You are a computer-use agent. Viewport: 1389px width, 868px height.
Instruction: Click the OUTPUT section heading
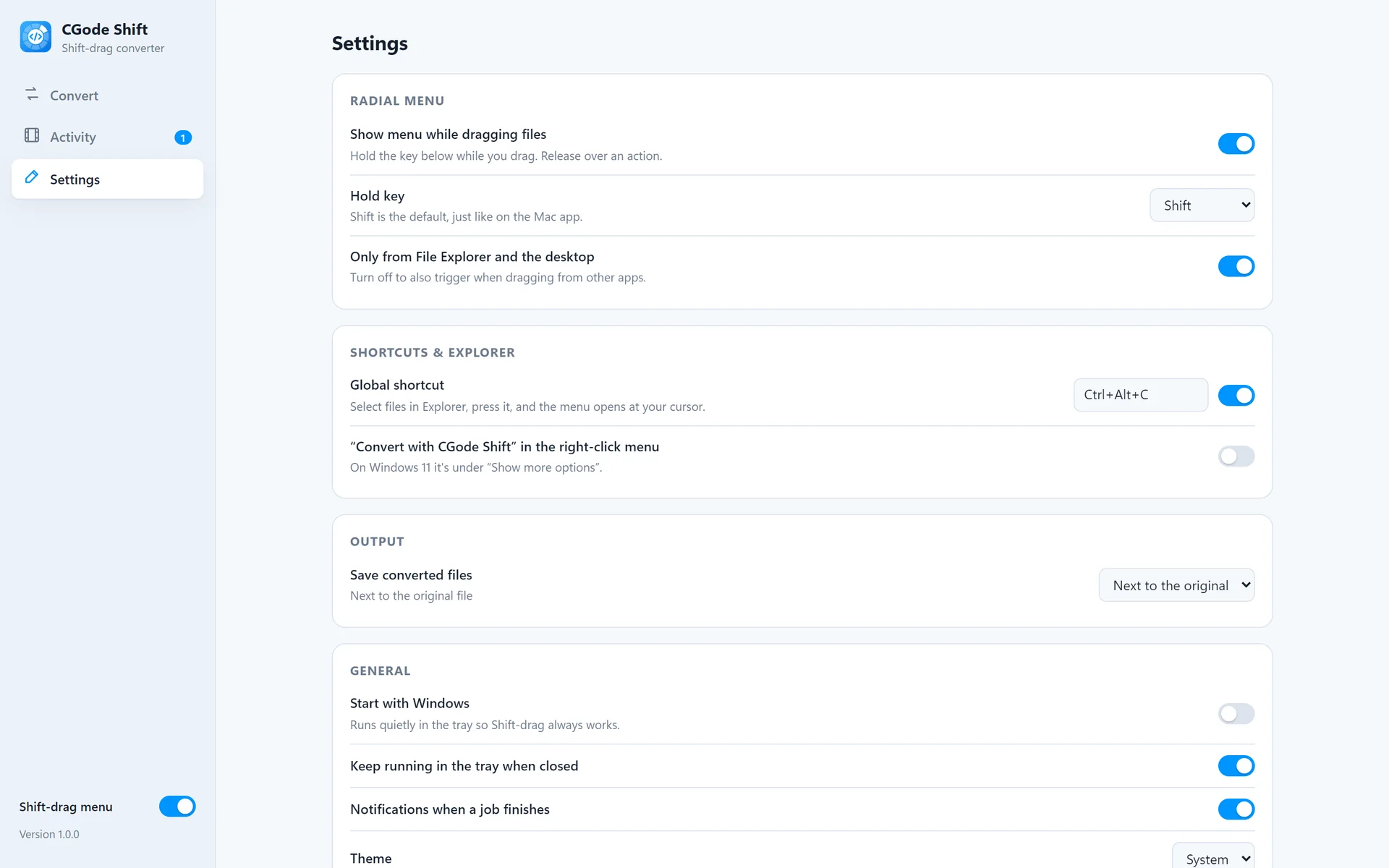coord(377,542)
